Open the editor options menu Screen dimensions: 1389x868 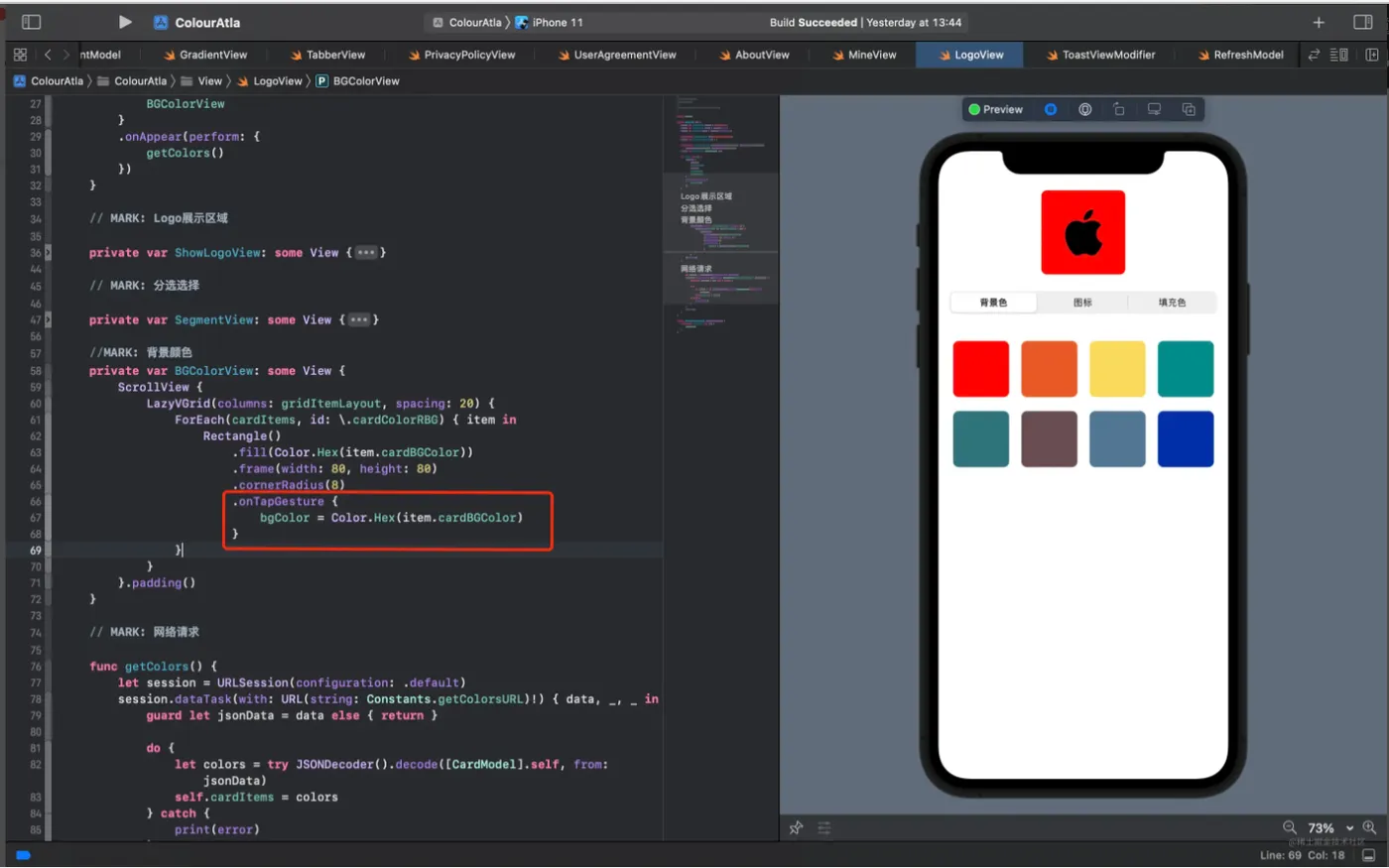click(x=1339, y=55)
